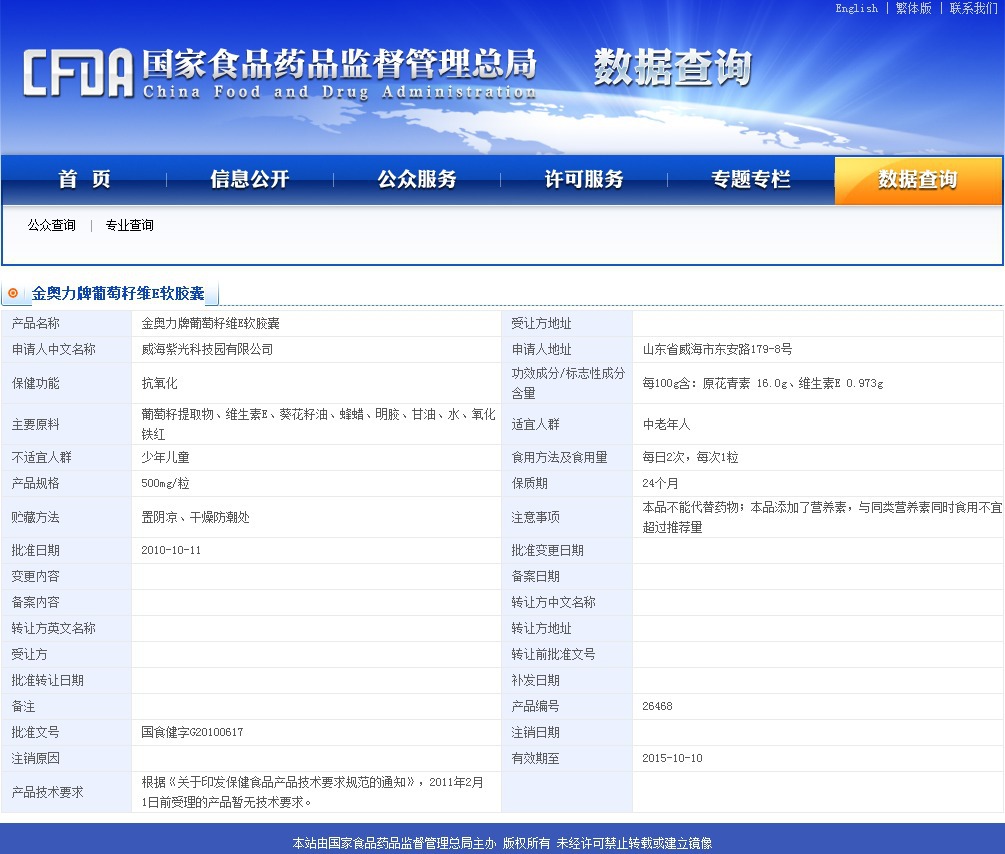Viewport: 1005px width, 854px height.
Task: Click product specification value 500mg/粒
Action: coord(165,483)
